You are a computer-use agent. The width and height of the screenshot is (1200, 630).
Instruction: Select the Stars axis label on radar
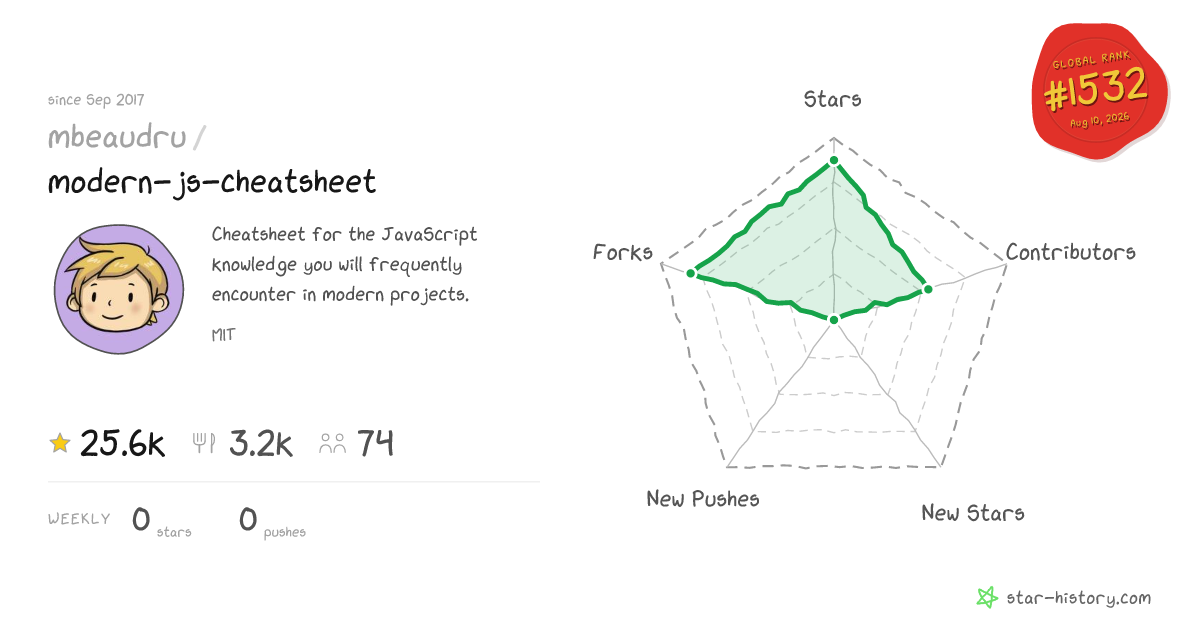coord(833,98)
